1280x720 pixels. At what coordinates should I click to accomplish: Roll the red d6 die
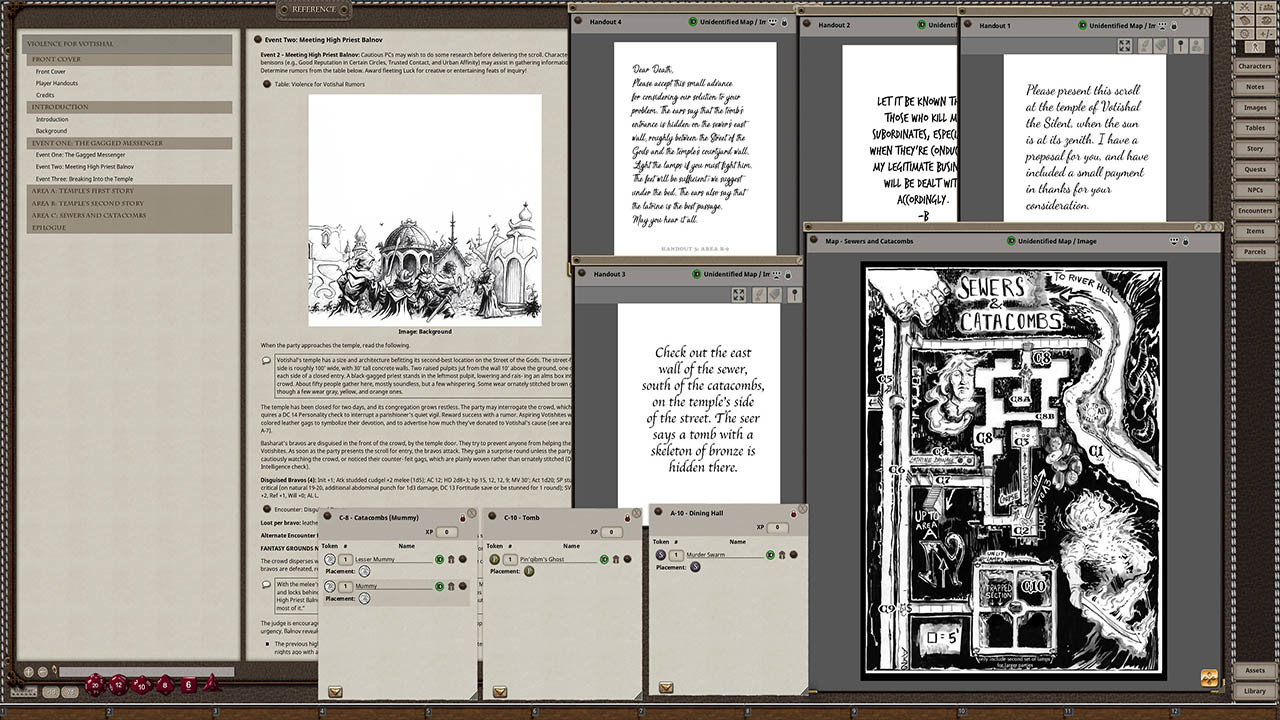189,684
